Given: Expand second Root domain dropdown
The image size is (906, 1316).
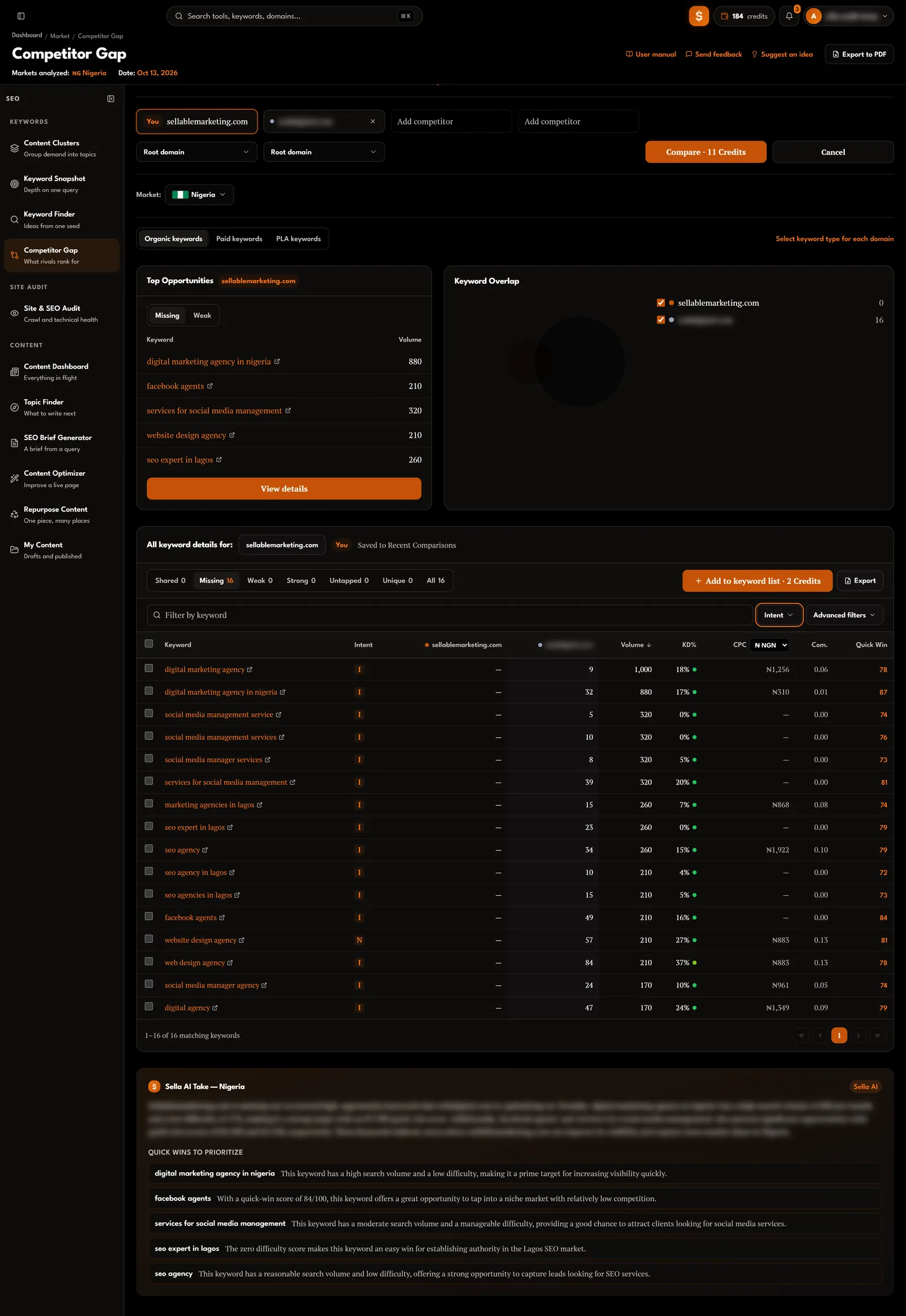Looking at the screenshot, I should click(323, 152).
